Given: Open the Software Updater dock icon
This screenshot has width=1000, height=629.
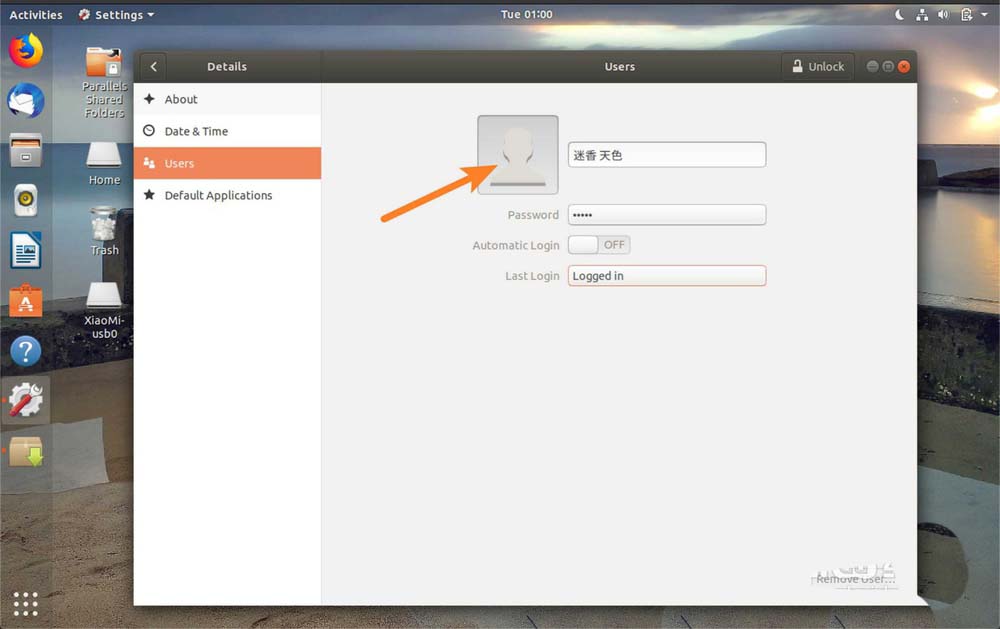Looking at the screenshot, I should pos(26,452).
